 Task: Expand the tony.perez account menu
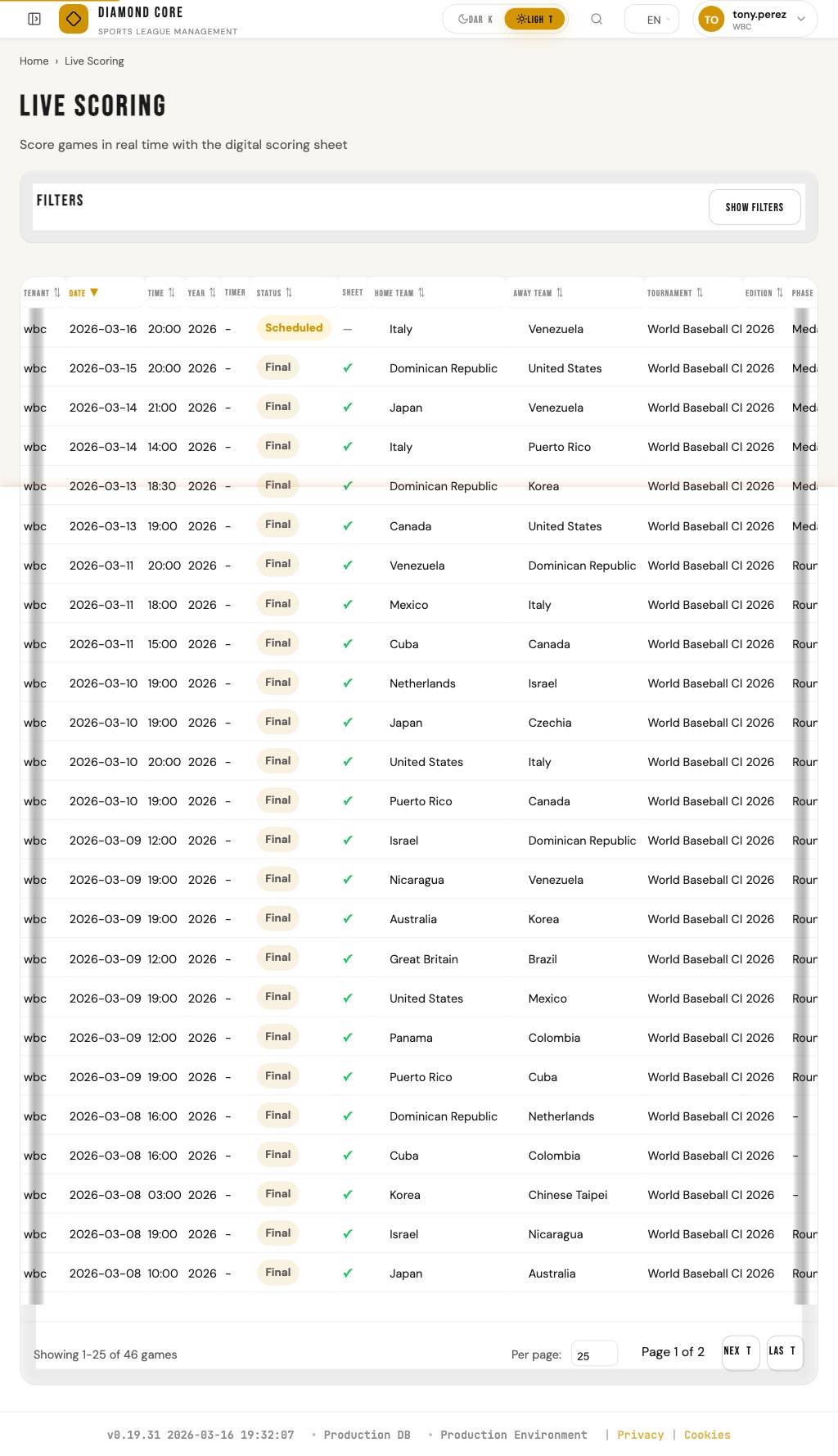pos(754,18)
